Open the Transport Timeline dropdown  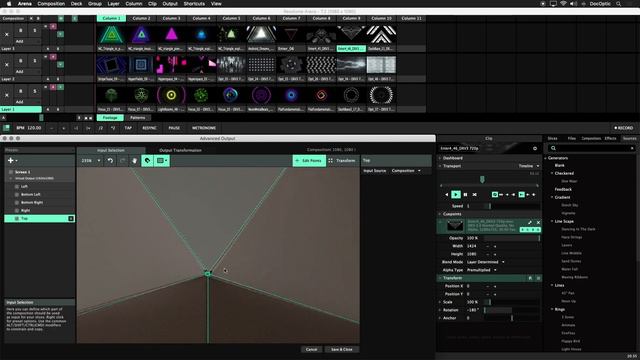point(529,166)
